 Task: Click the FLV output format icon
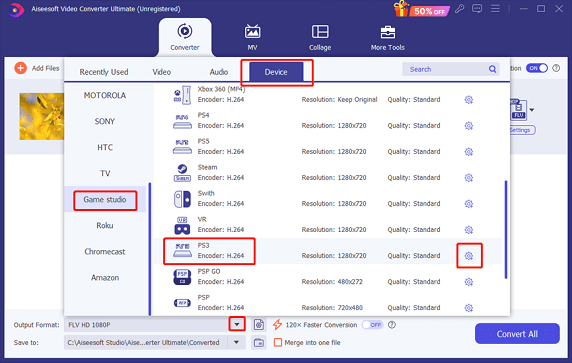click(x=518, y=109)
